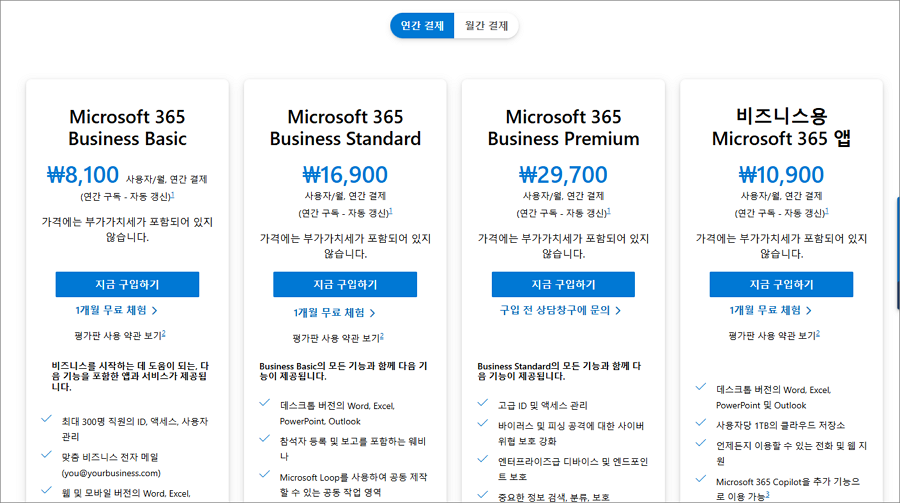Click the Microsoft 365 Business Standard heading
This screenshot has height=503, width=900.
[x=345, y=127]
